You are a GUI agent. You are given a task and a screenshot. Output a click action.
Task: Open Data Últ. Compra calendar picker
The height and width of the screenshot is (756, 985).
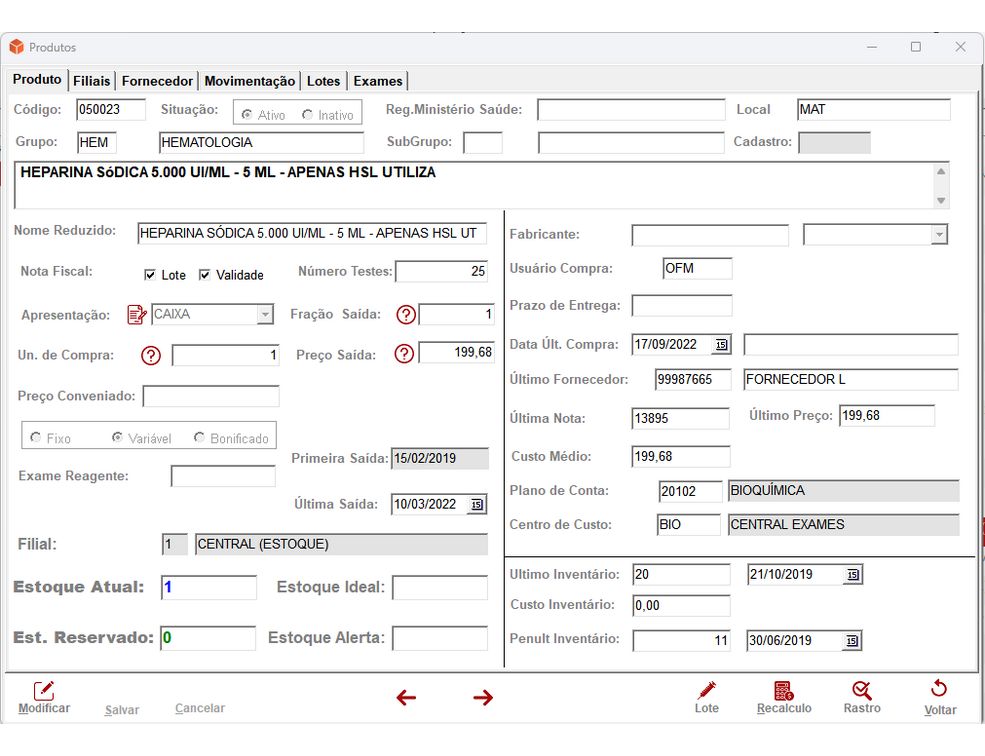pos(721,345)
